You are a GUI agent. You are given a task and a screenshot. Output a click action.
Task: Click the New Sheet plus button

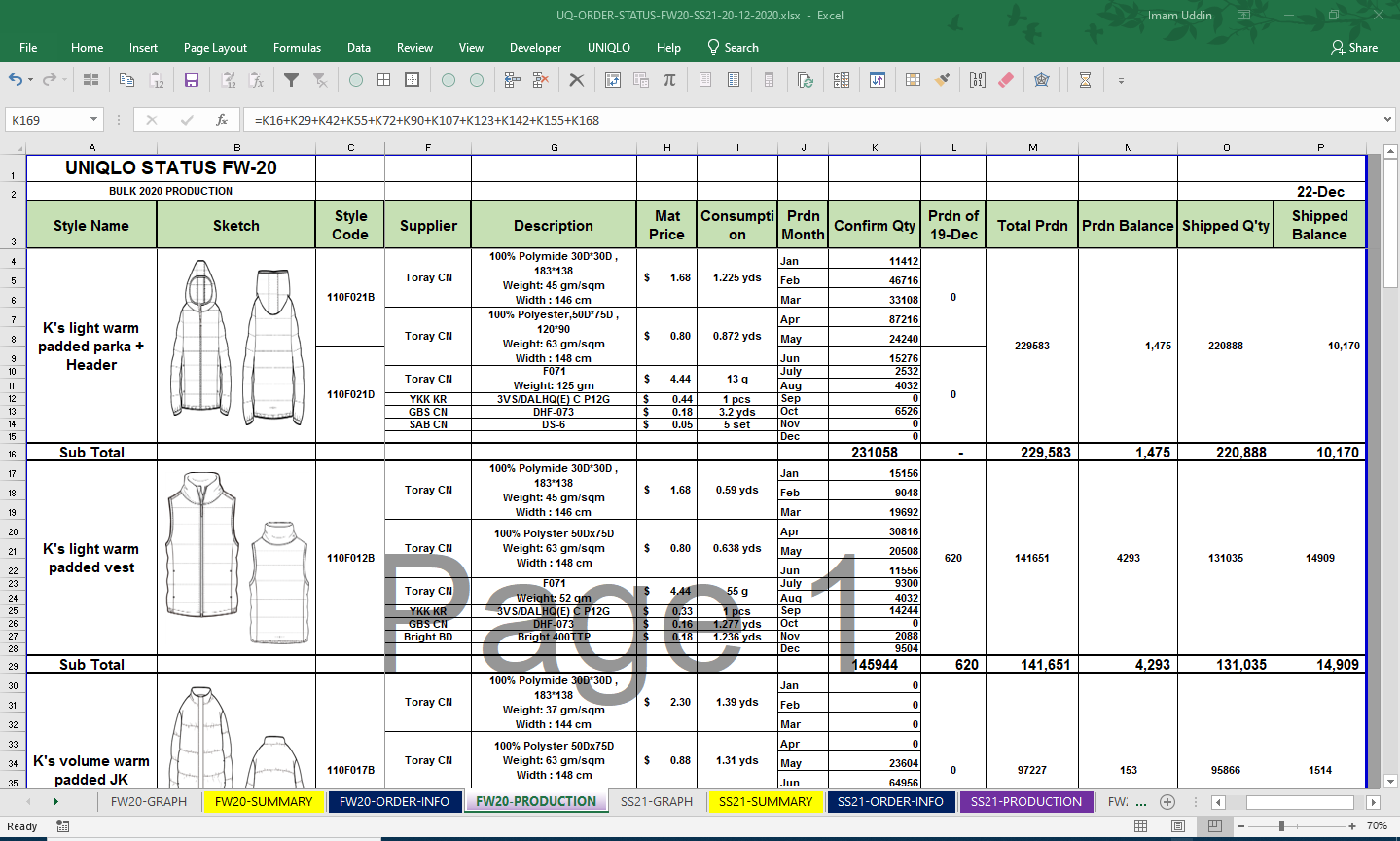1167,802
